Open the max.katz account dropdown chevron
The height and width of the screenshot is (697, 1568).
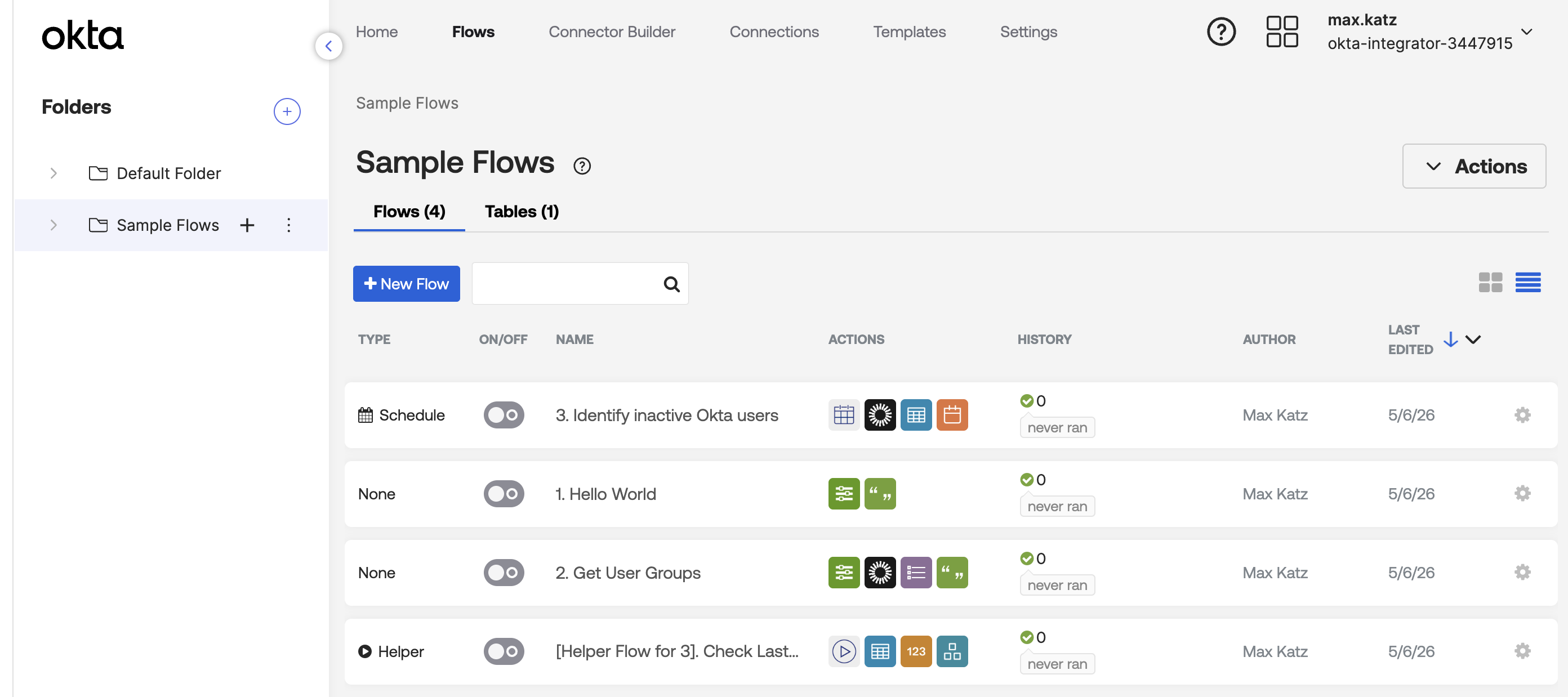(x=1526, y=32)
